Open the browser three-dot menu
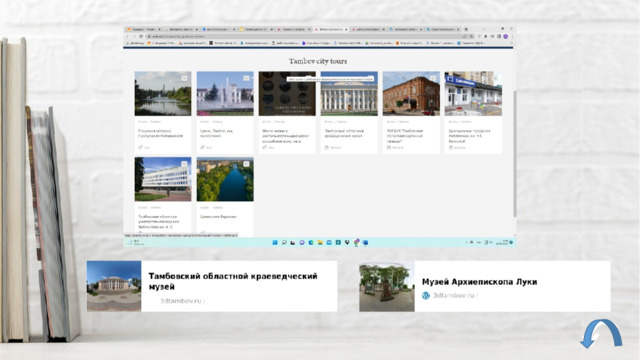640x360 pixels. (x=512, y=36)
